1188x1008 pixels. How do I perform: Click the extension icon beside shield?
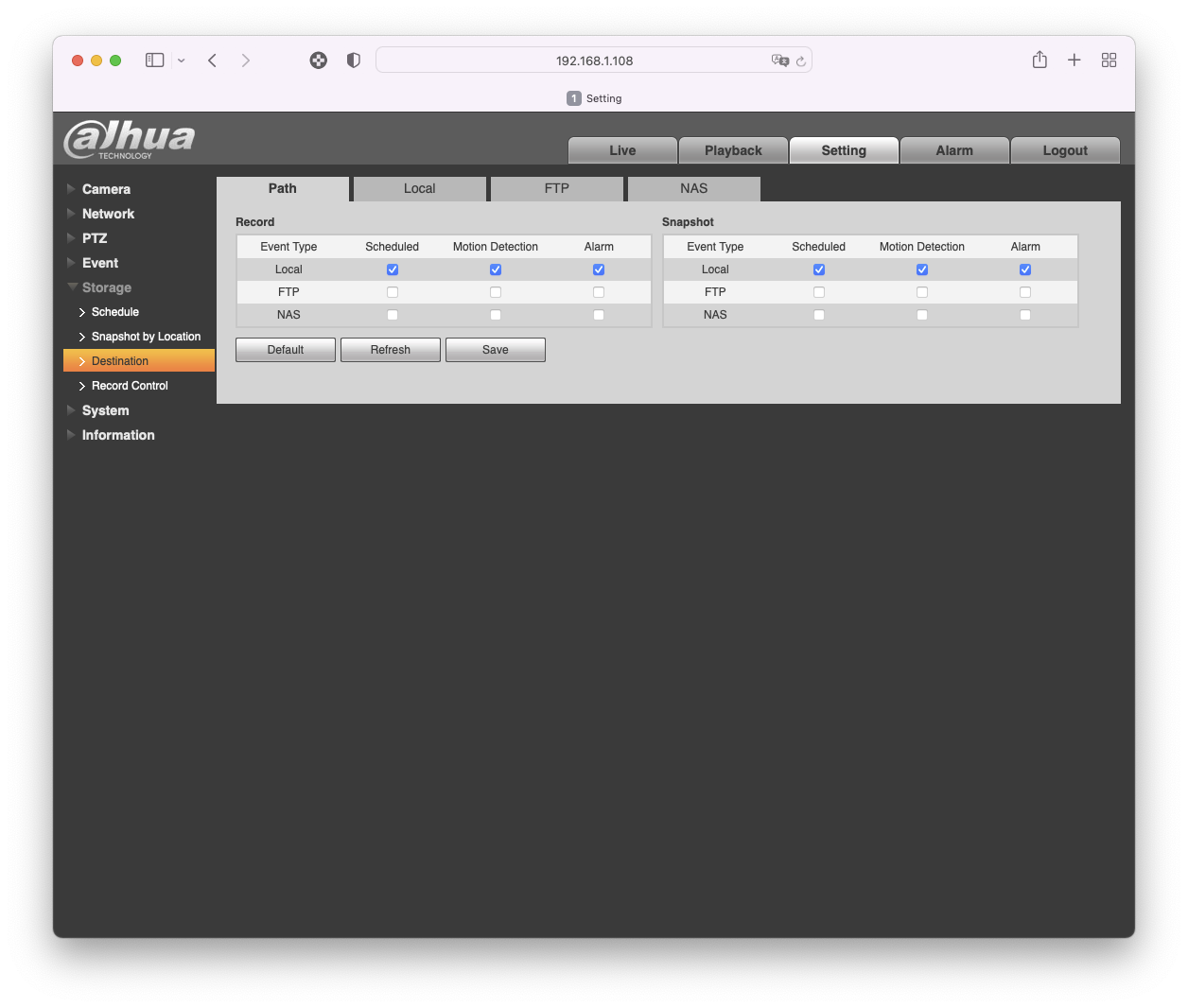coord(319,61)
